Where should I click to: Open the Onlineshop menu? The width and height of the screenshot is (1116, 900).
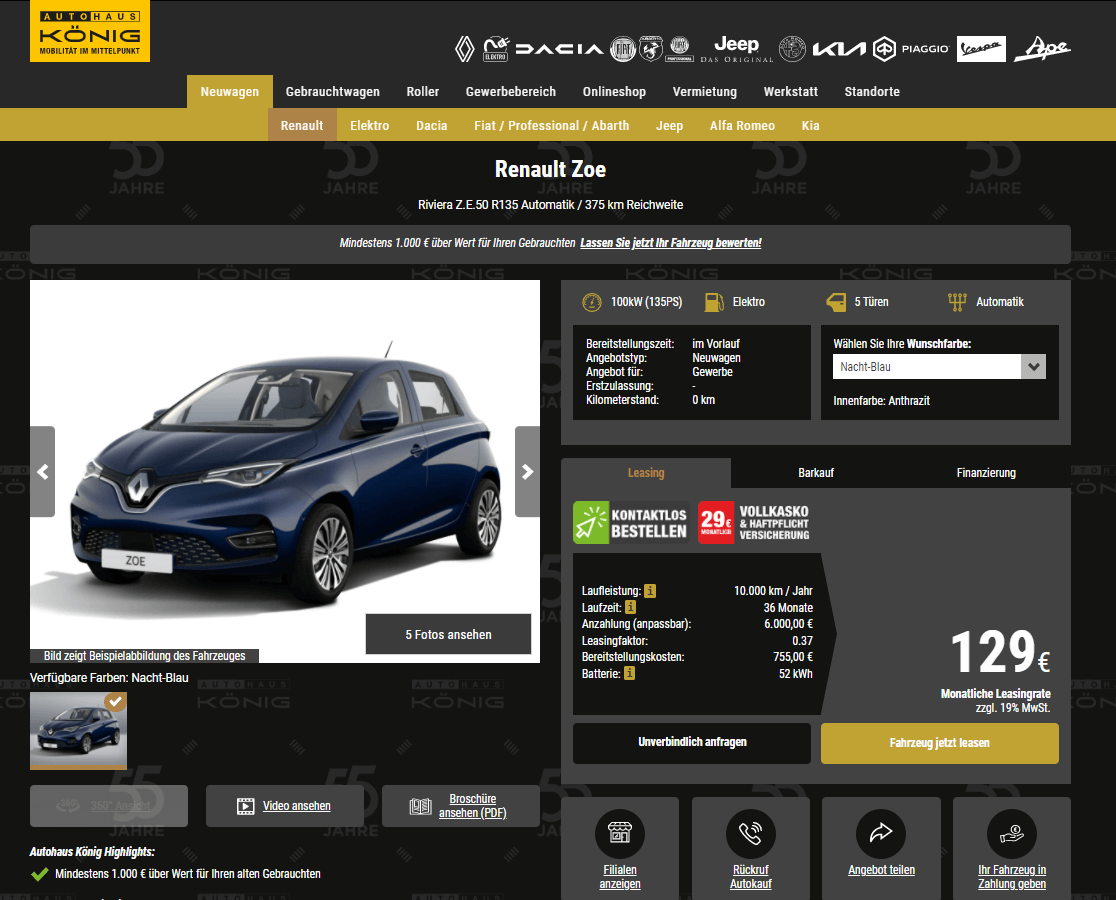coord(614,92)
